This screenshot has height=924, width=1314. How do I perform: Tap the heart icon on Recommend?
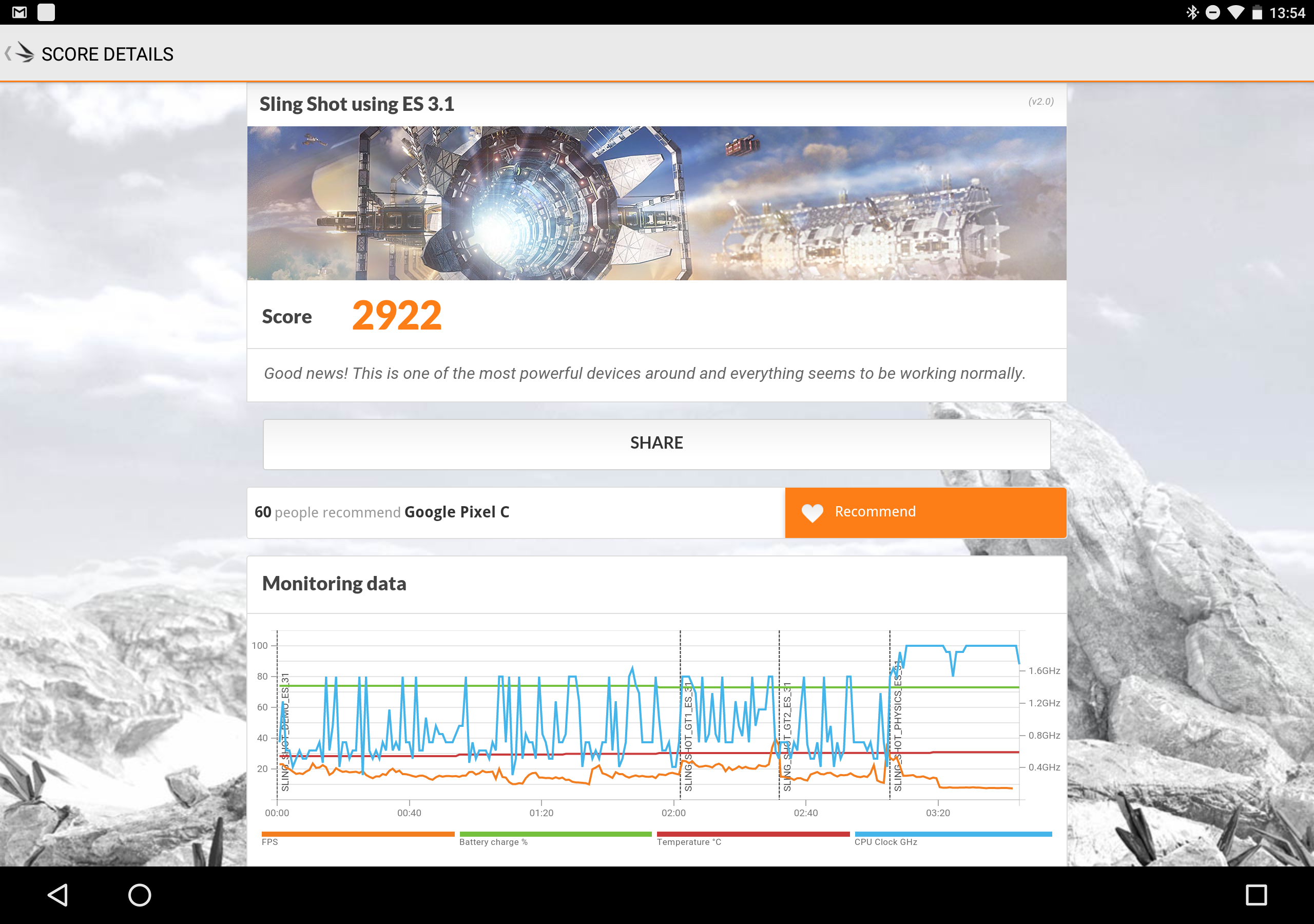pyautogui.click(x=812, y=512)
